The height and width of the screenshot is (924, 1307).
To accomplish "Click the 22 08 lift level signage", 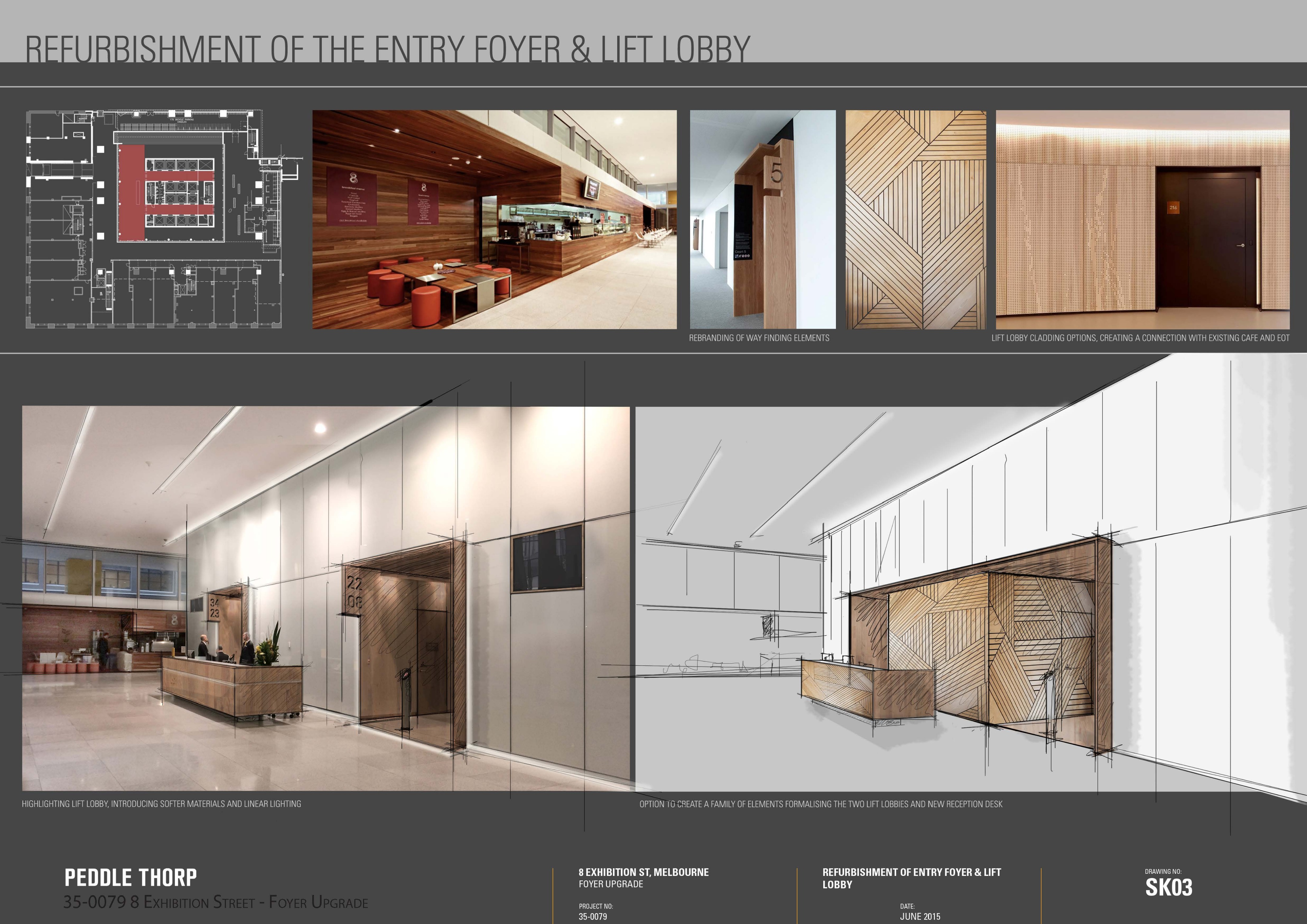I will click(354, 592).
